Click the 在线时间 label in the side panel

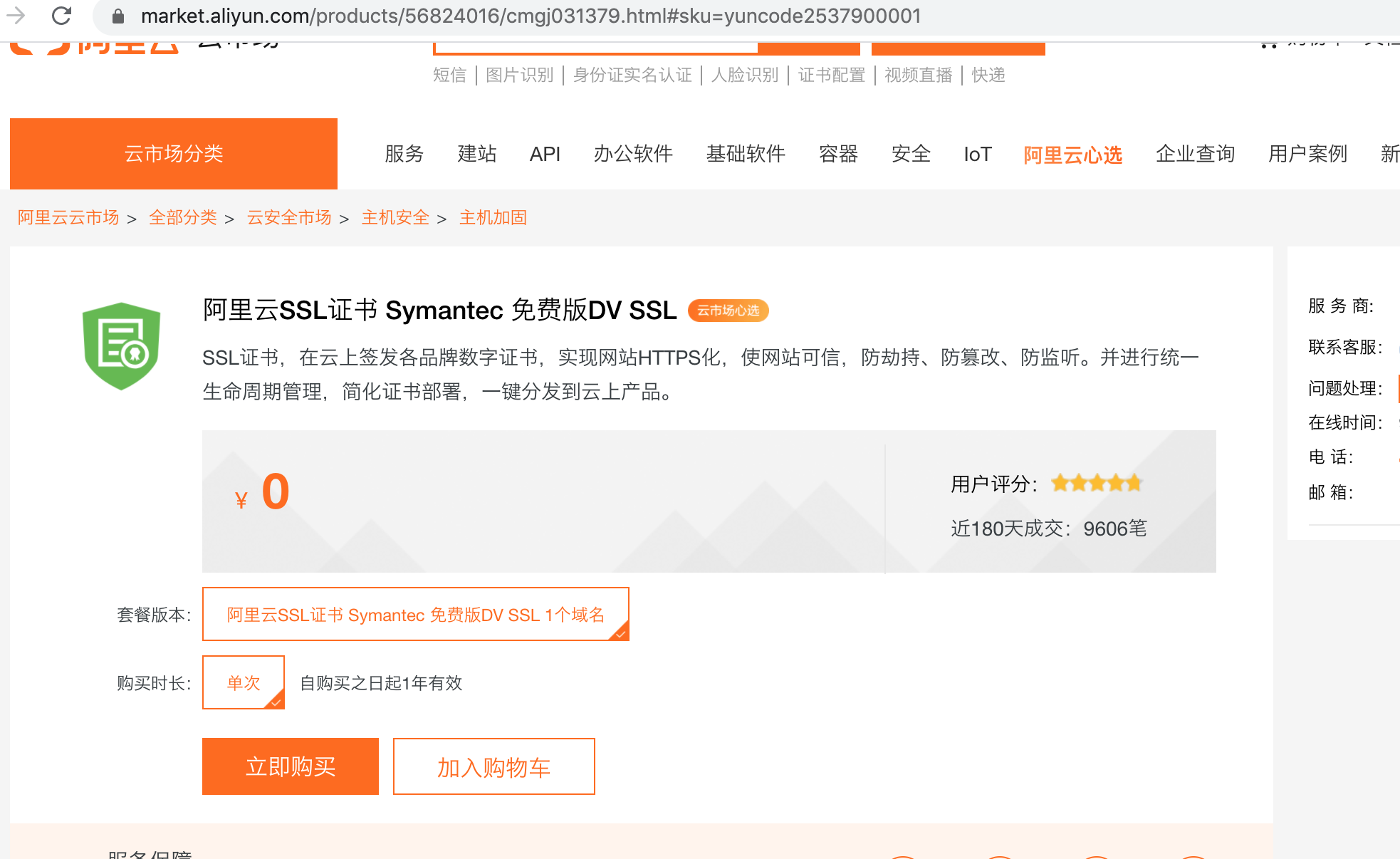pos(1345,422)
